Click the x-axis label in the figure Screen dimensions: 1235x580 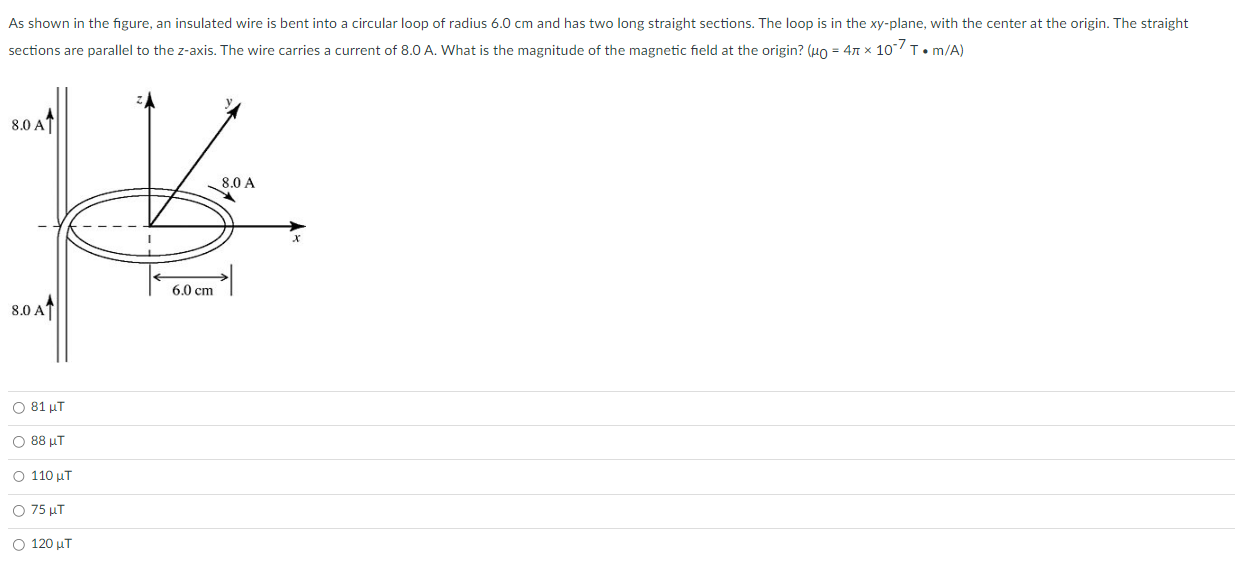296,240
